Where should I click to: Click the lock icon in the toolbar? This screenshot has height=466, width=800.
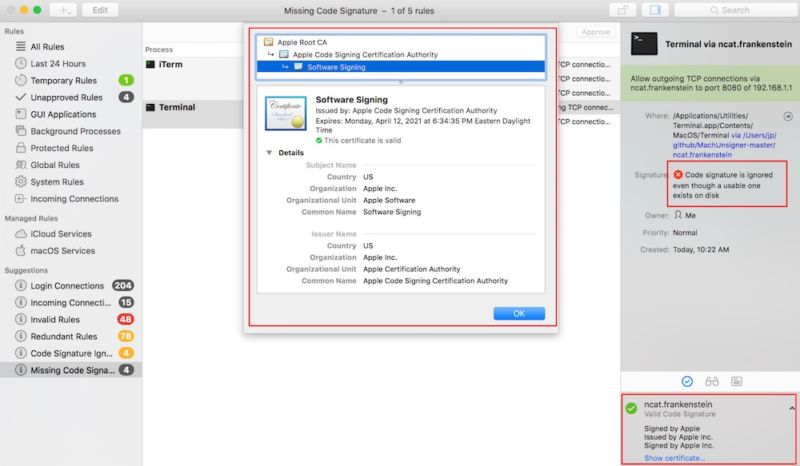pyautogui.click(x=622, y=10)
